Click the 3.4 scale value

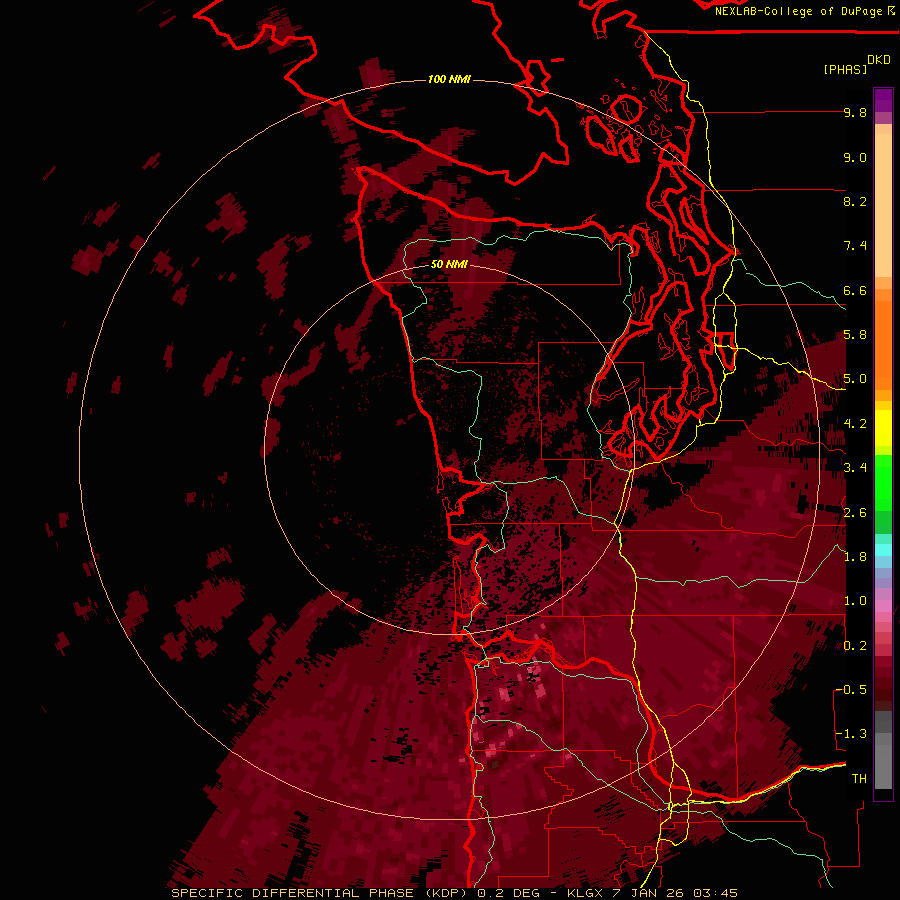(855, 468)
